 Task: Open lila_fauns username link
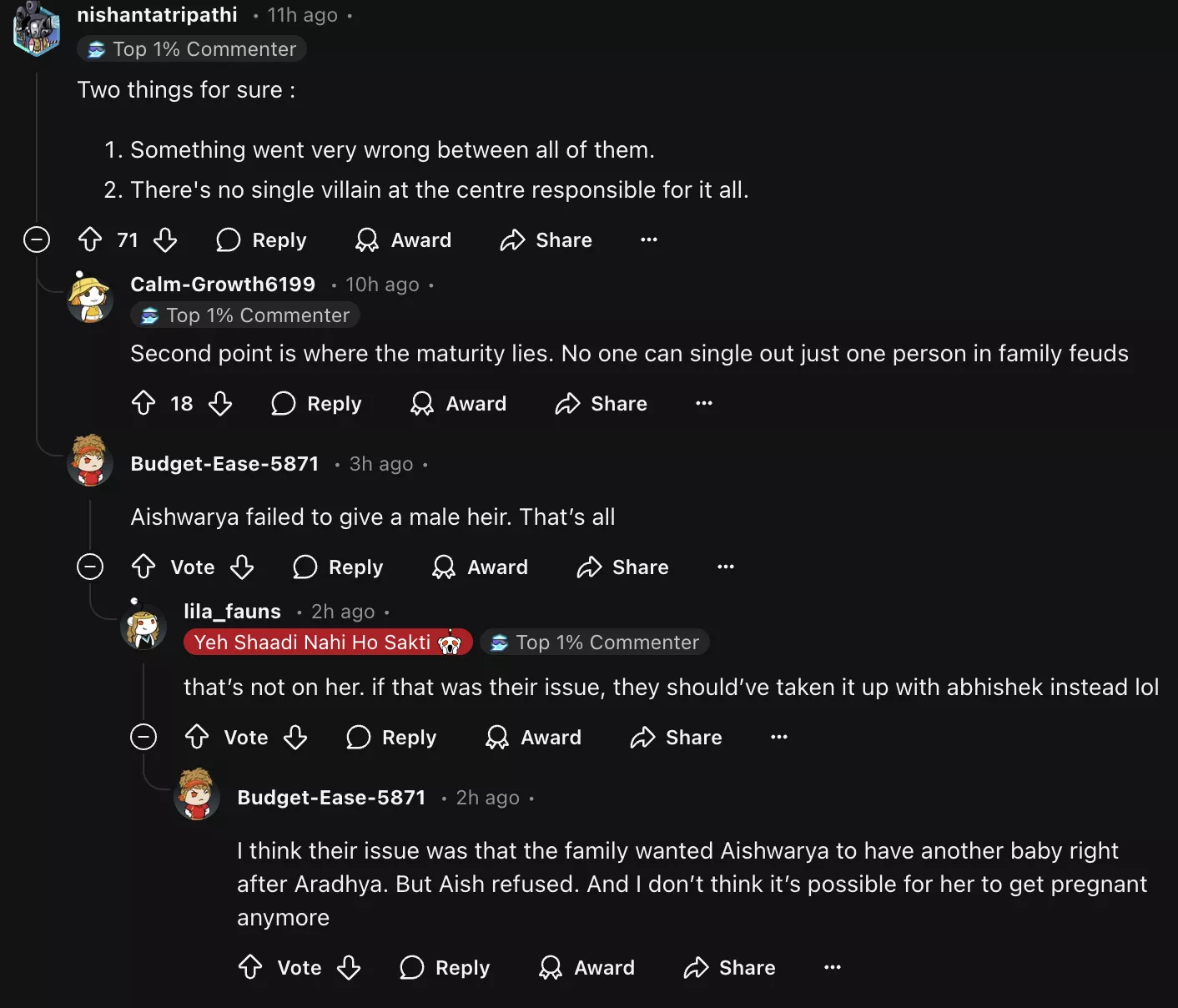click(232, 612)
